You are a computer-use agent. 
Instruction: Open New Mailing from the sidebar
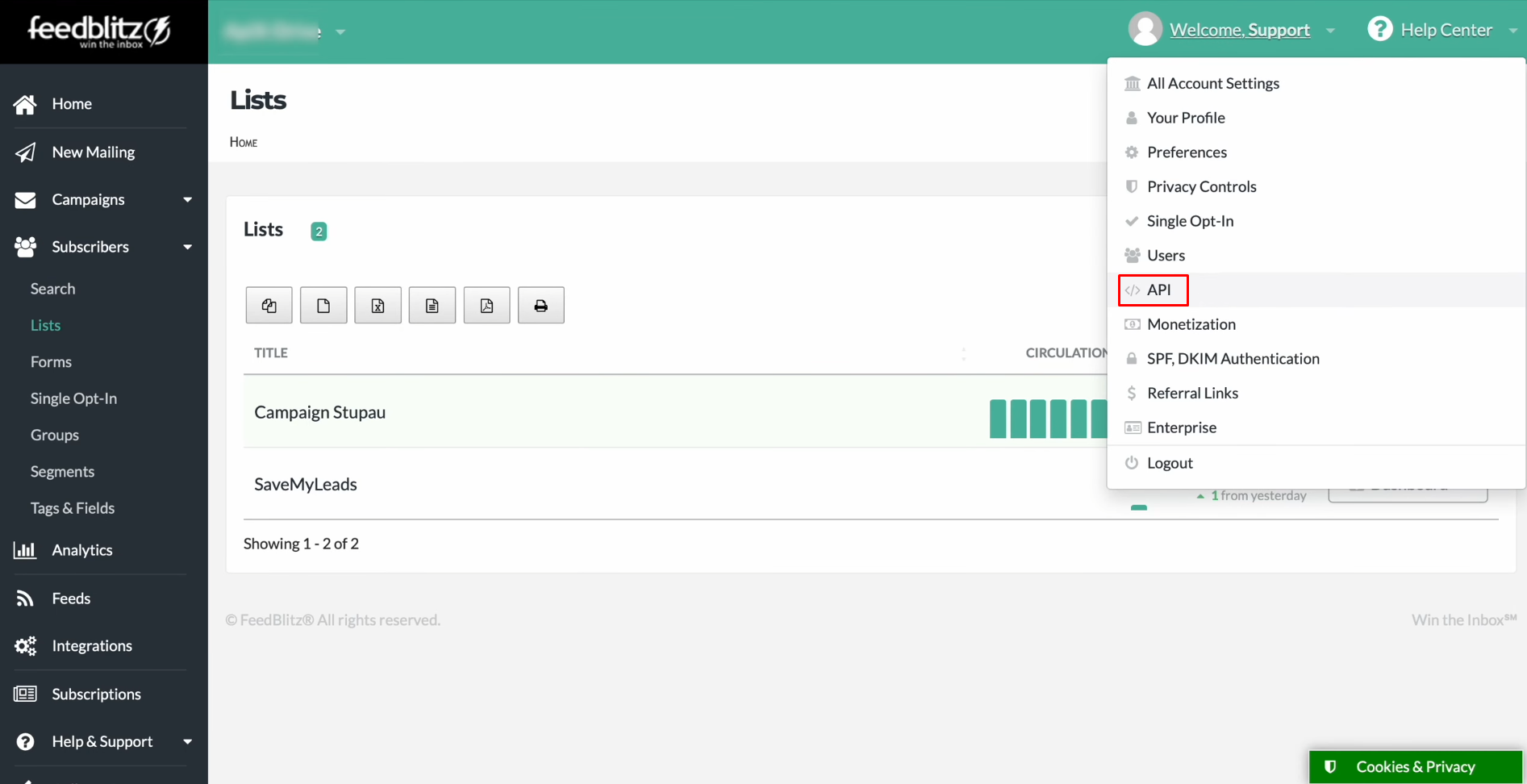[93, 152]
